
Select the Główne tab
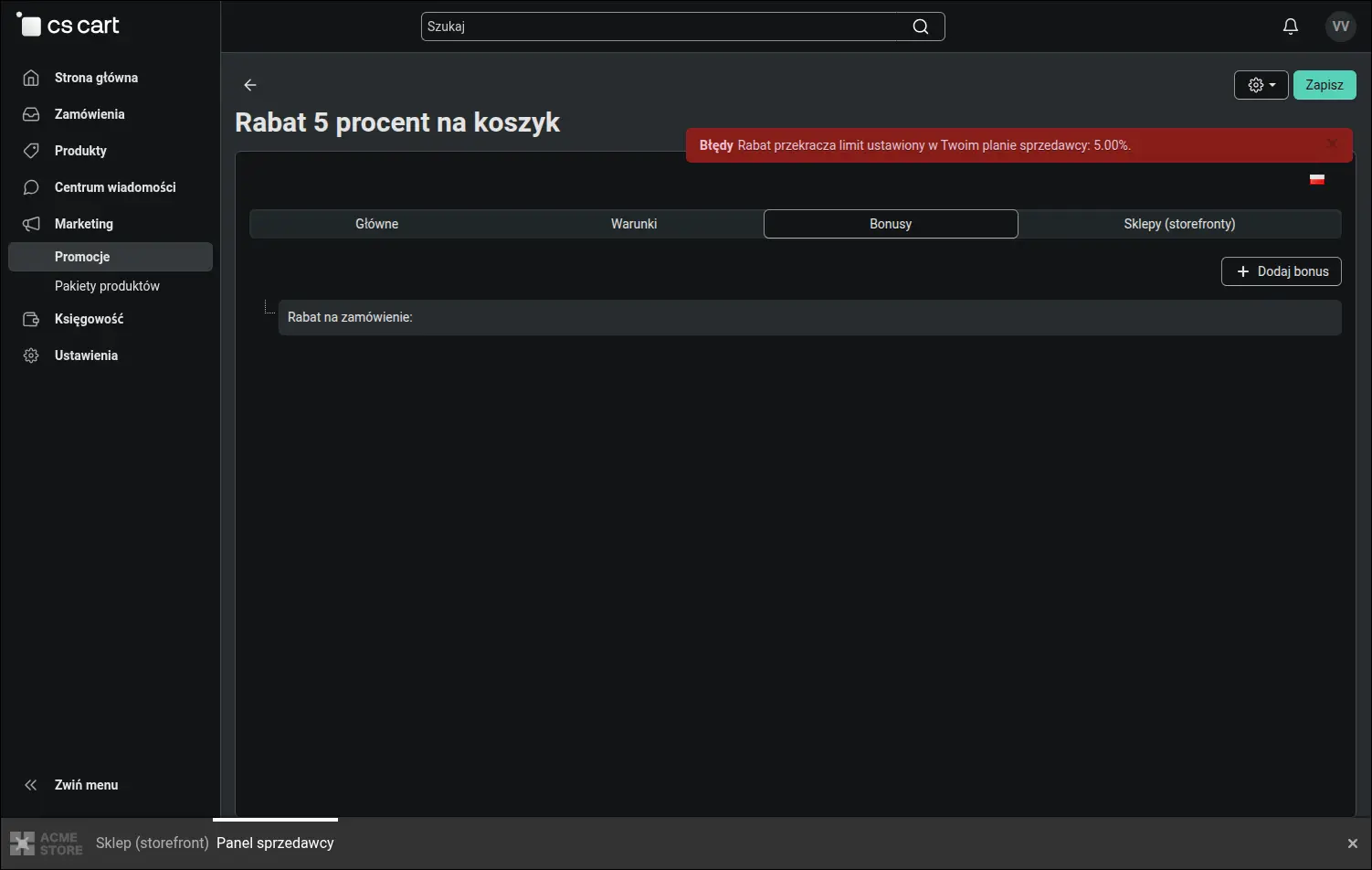pos(377,224)
